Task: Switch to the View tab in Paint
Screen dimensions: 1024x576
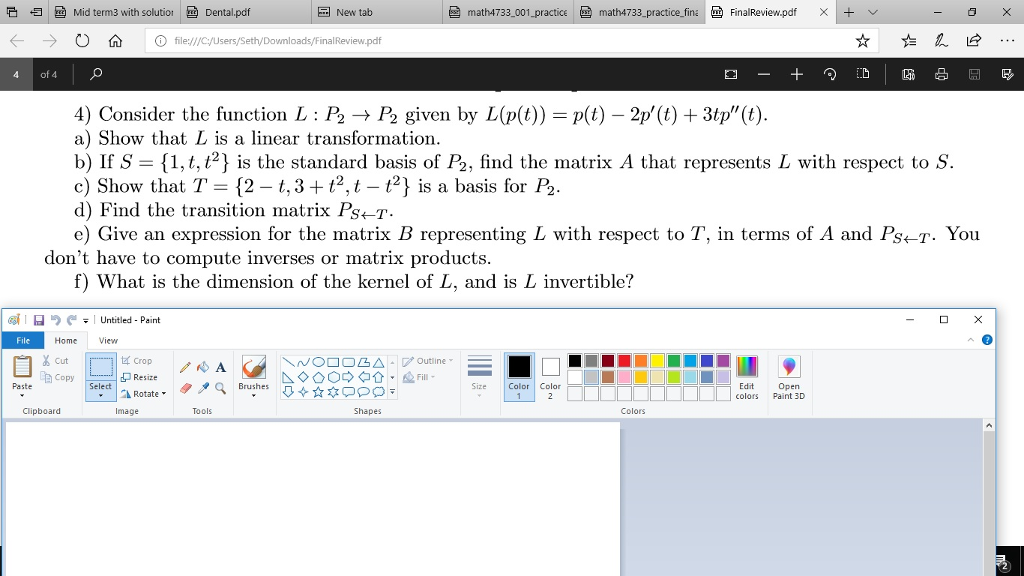Action: click(x=107, y=340)
